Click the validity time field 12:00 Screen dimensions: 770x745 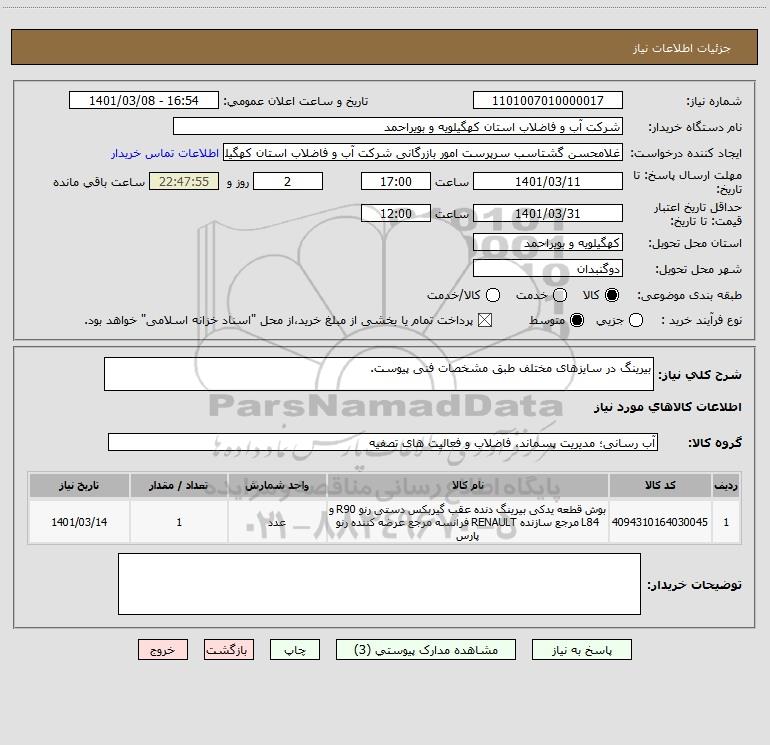(x=396, y=213)
